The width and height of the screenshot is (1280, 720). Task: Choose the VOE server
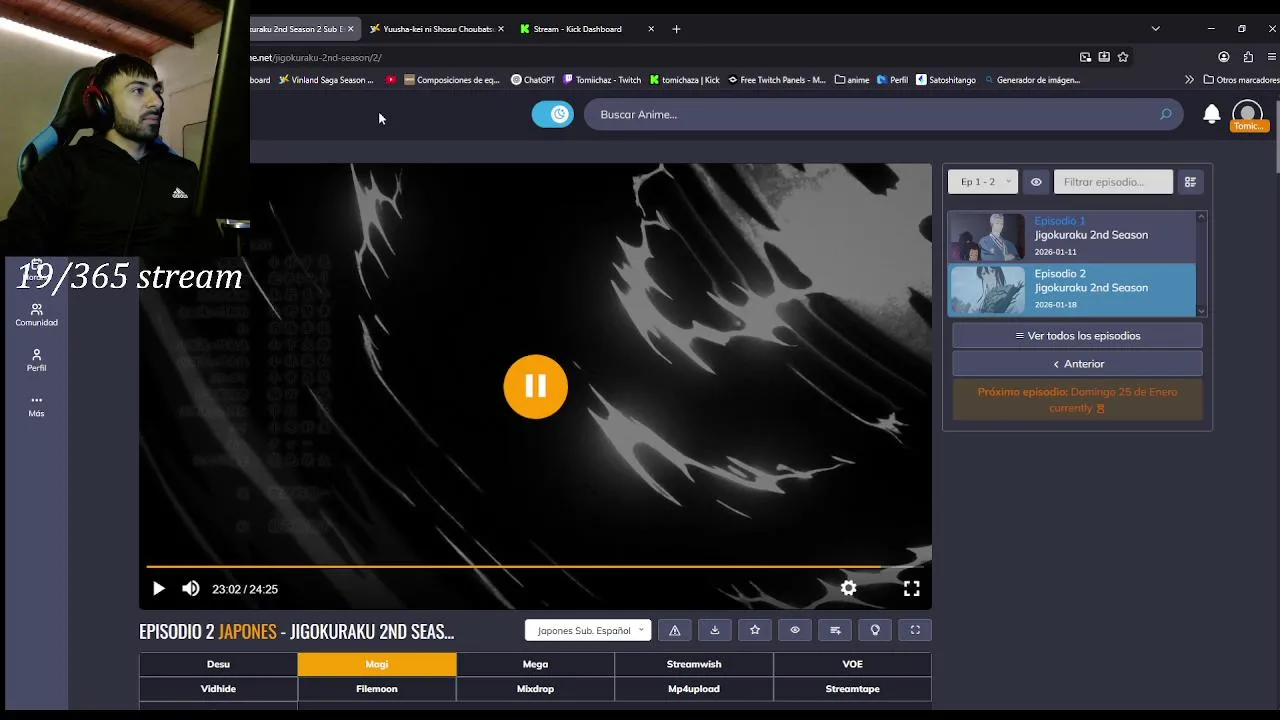tap(852, 664)
